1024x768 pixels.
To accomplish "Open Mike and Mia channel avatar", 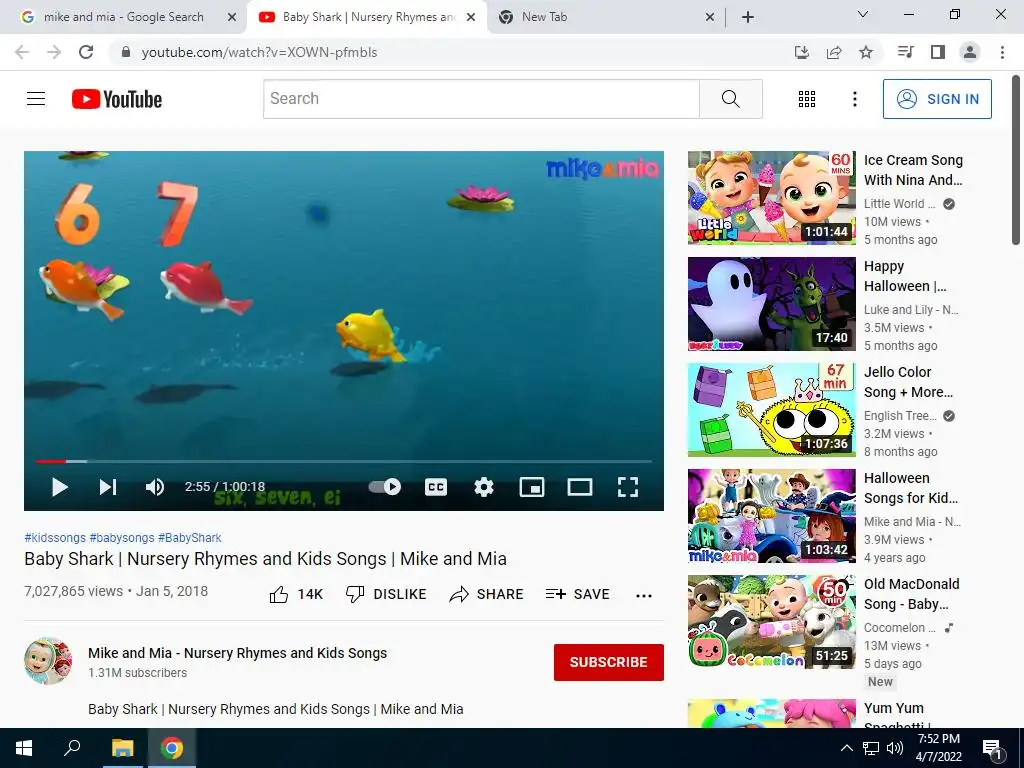I will (48, 661).
